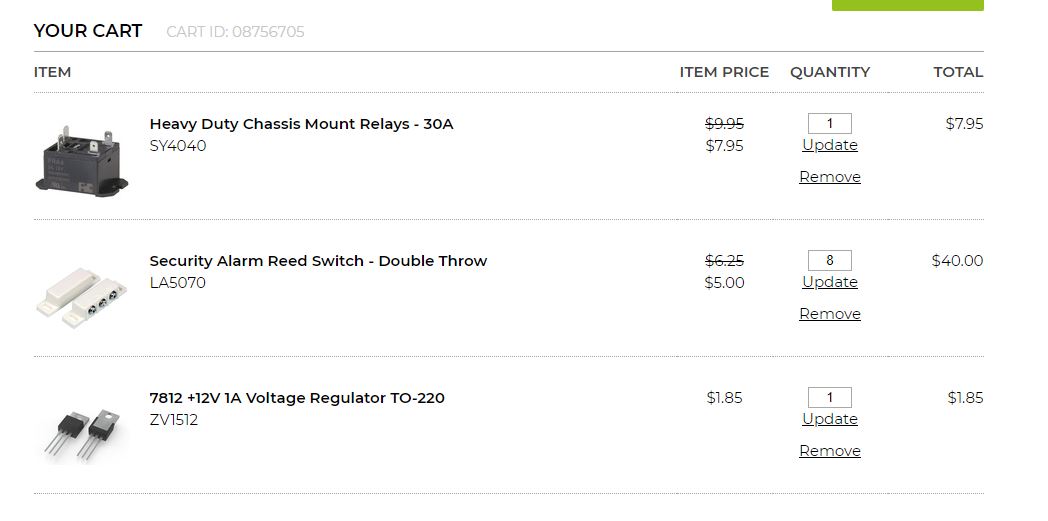The height and width of the screenshot is (521, 1048).
Task: Update quantity for Heavy Duty Relays
Action: click(829, 145)
